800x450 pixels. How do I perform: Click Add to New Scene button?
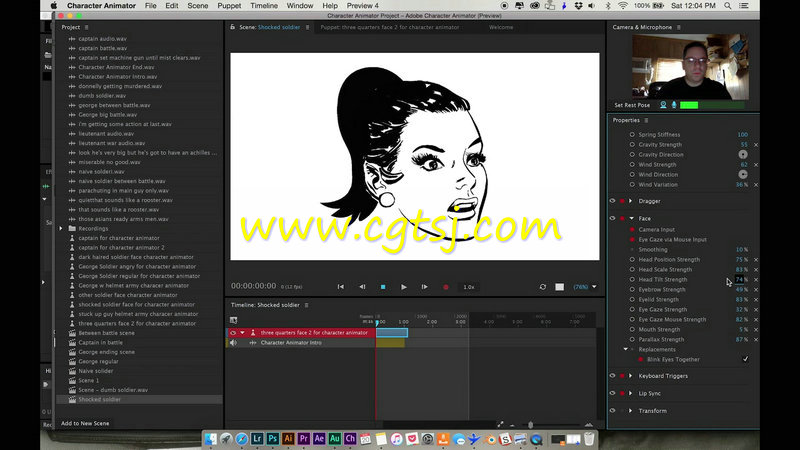click(85, 423)
